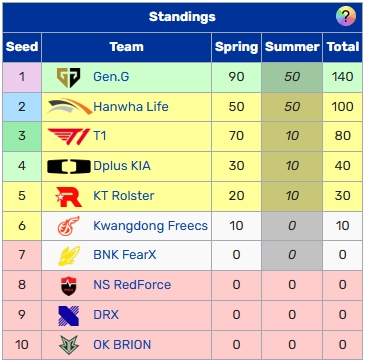Click the Kwangdong Freecs logo
The width and height of the screenshot is (366, 363).
pos(69,226)
